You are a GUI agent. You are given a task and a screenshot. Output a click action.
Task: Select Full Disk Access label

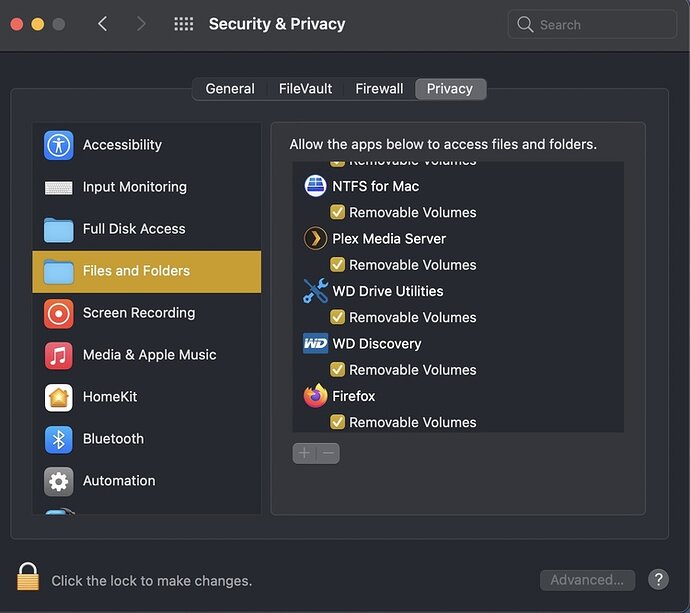[134, 229]
